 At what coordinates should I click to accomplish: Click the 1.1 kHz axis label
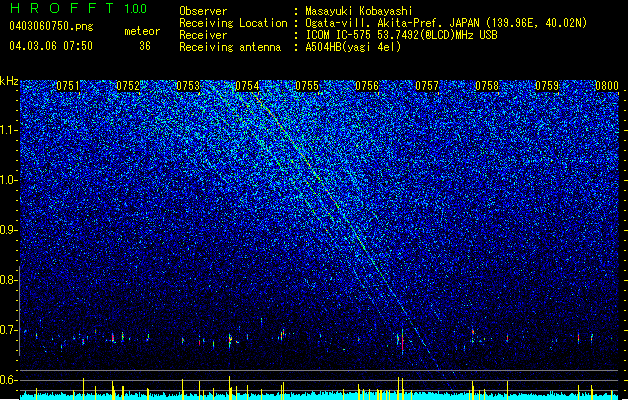tap(9, 130)
